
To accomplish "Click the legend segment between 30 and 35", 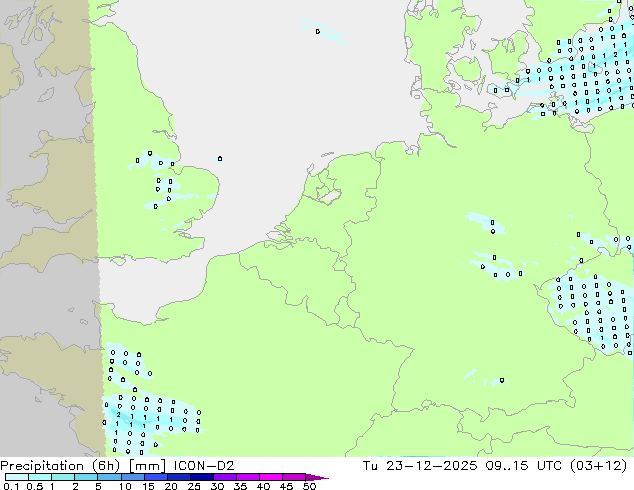I will (x=226, y=477).
